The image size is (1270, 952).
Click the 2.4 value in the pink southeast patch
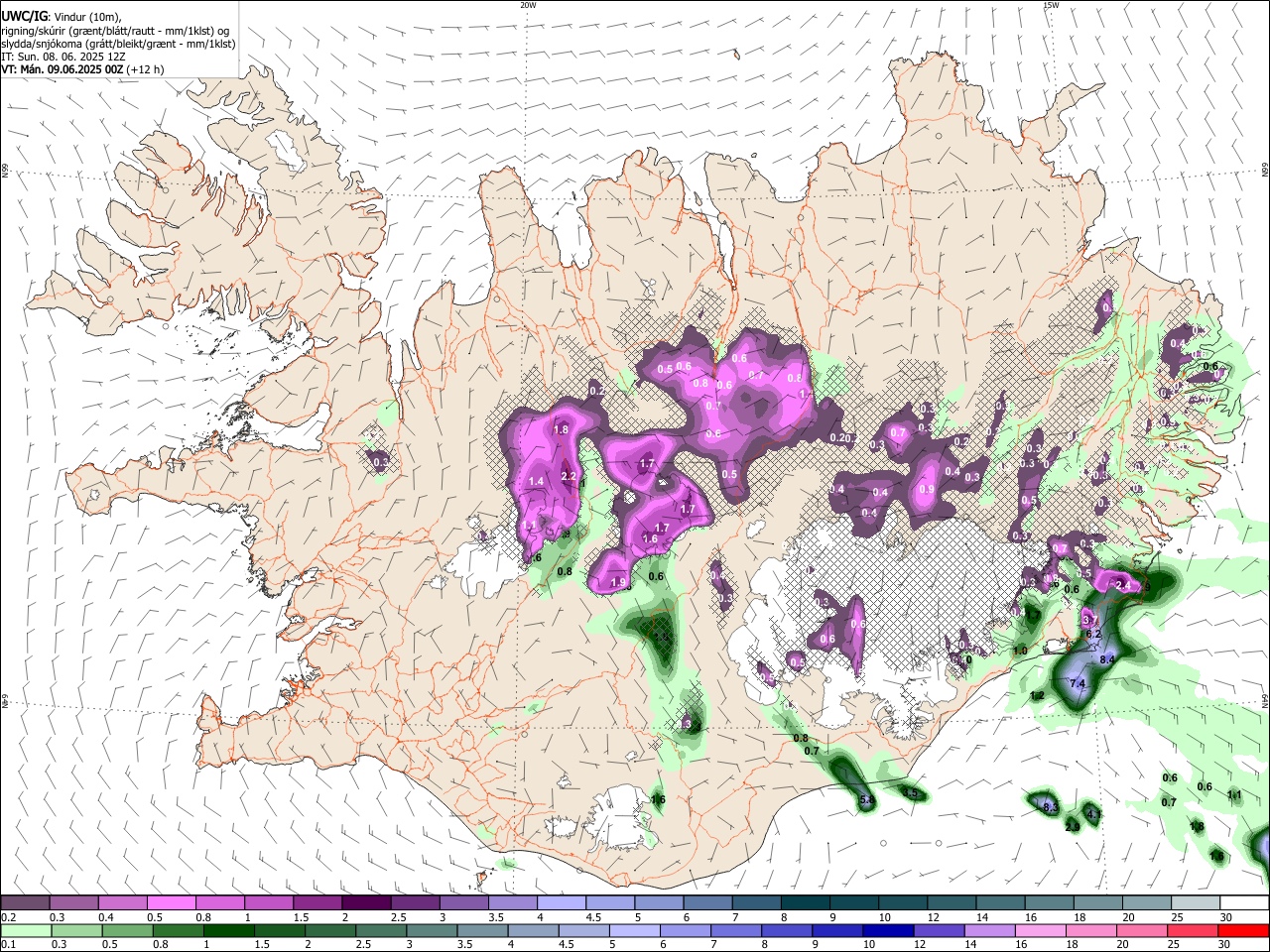tap(1123, 586)
